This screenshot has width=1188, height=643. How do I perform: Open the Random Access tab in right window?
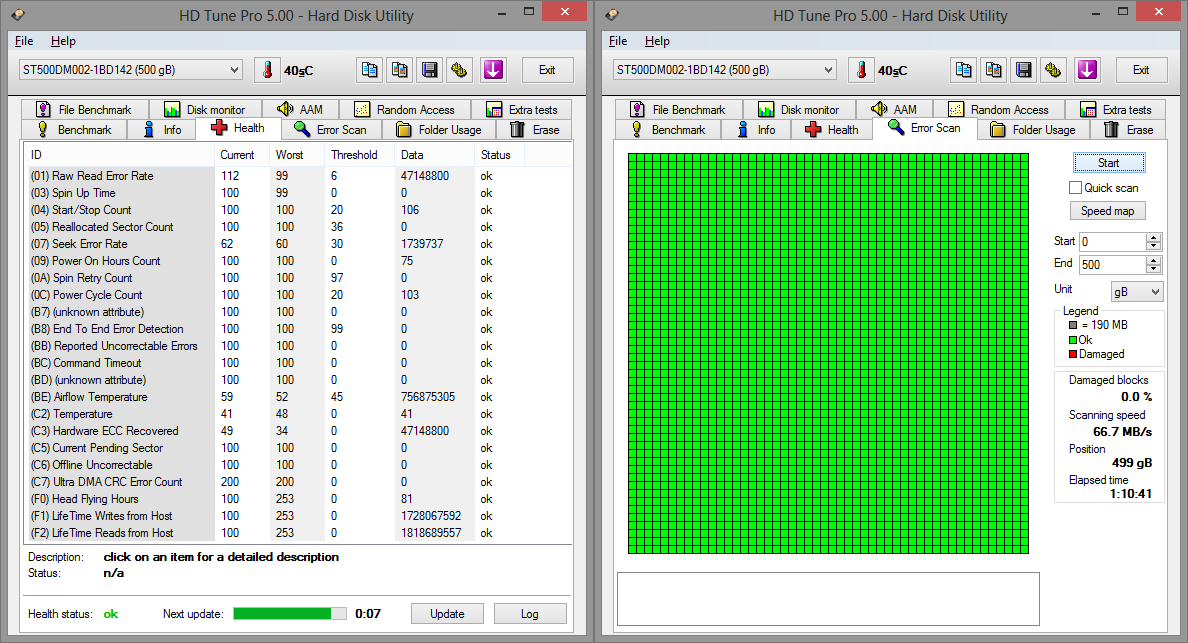click(999, 110)
